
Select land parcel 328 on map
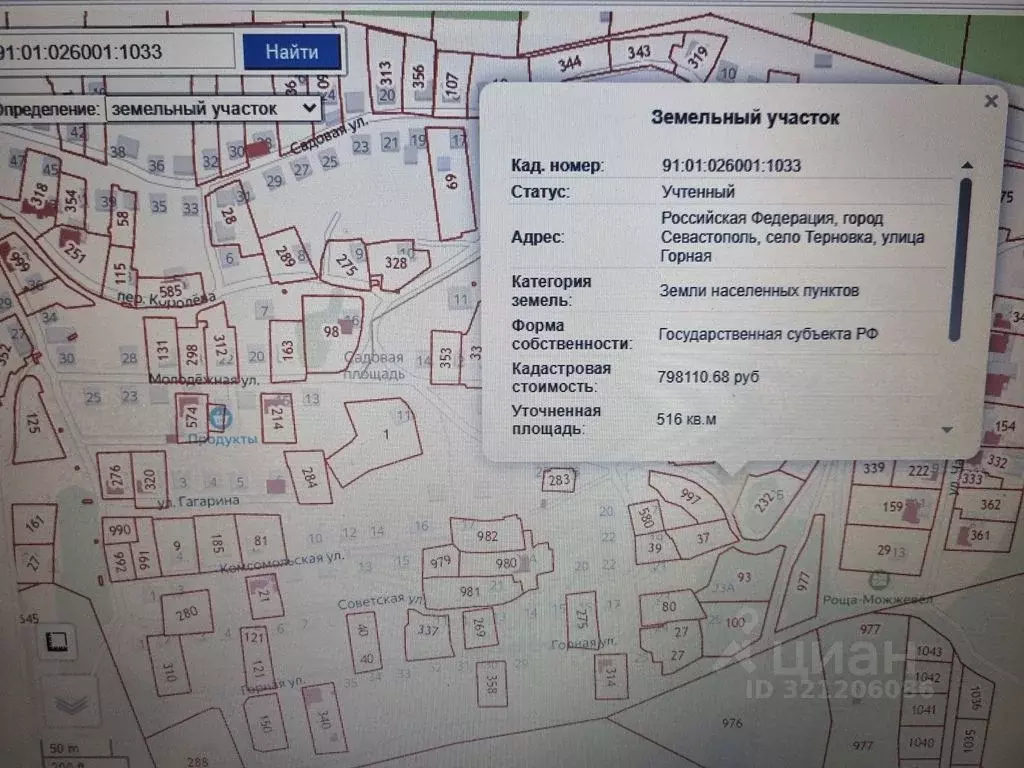[x=396, y=263]
